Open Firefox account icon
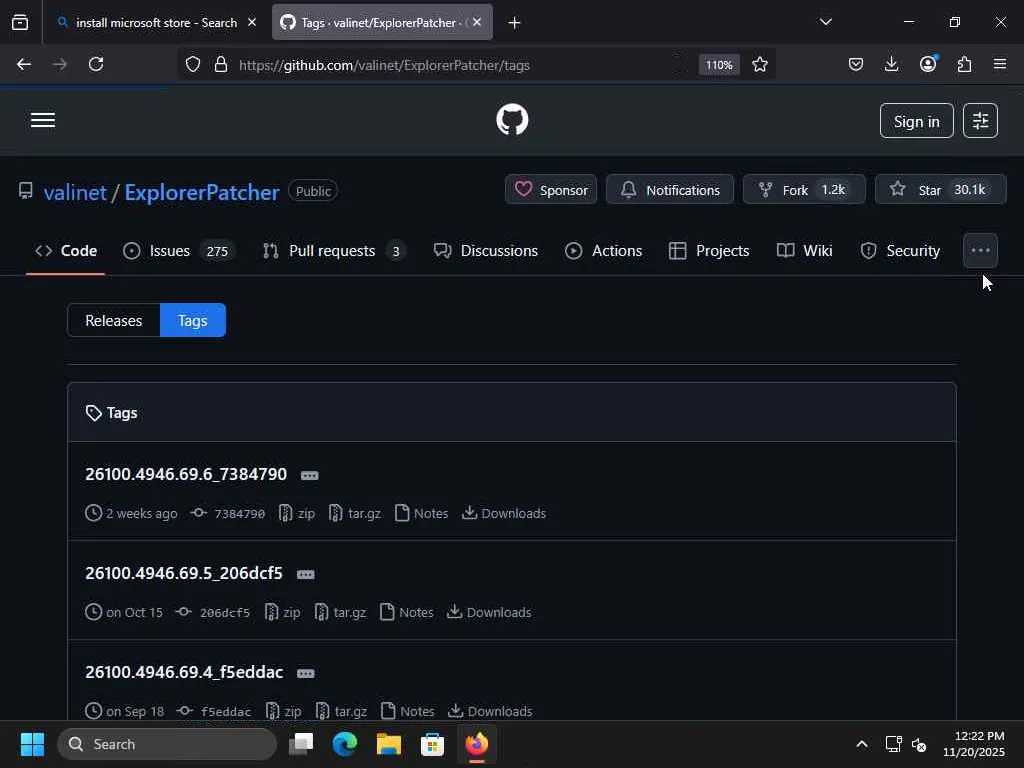 (928, 64)
